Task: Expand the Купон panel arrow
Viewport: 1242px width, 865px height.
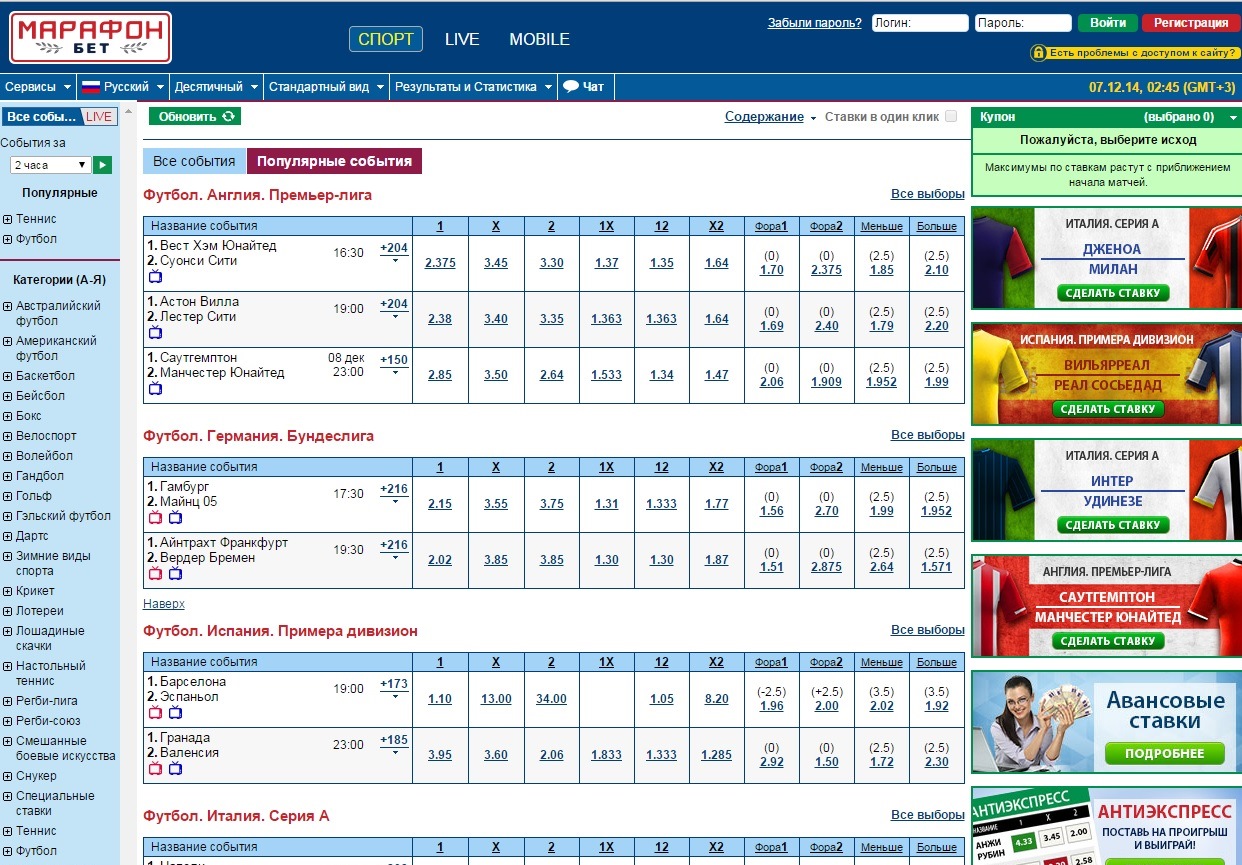Action: click(x=1234, y=118)
